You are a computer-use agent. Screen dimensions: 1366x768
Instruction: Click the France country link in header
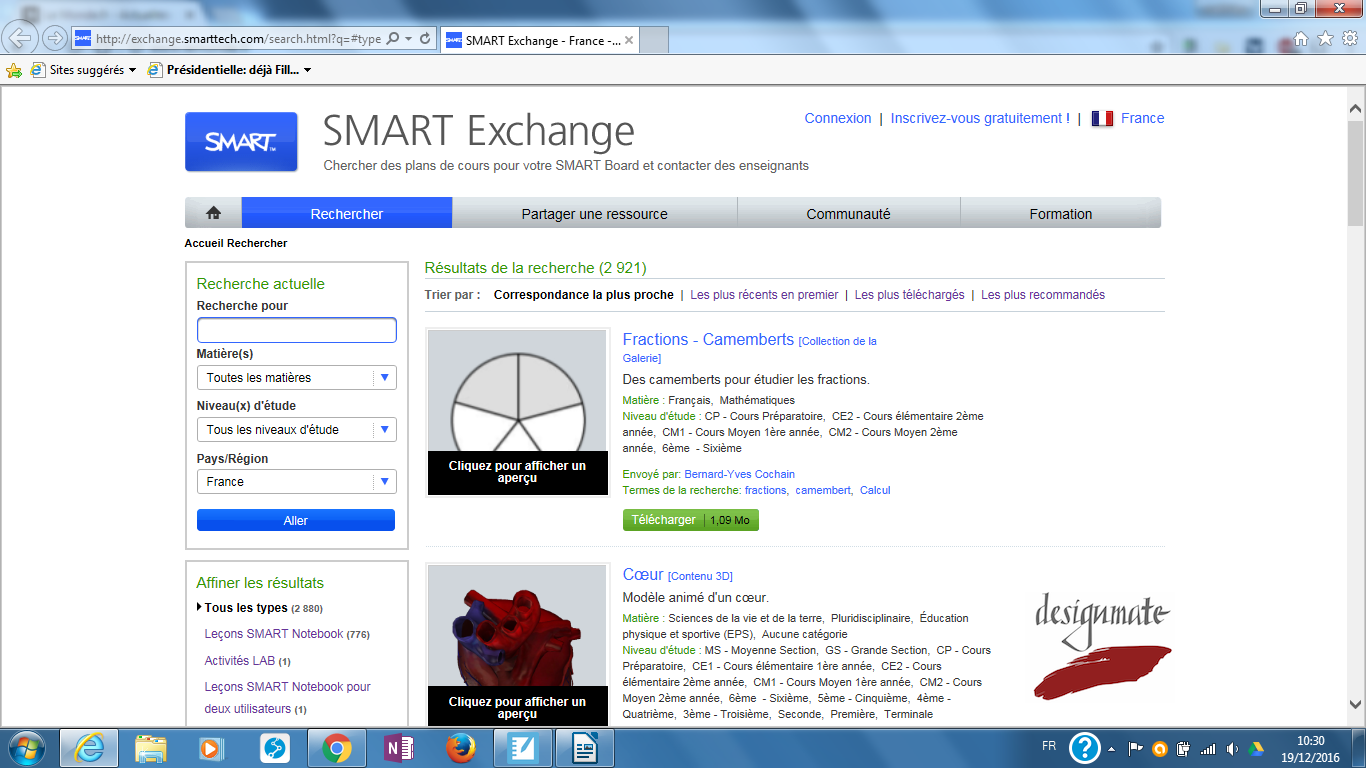[1143, 118]
